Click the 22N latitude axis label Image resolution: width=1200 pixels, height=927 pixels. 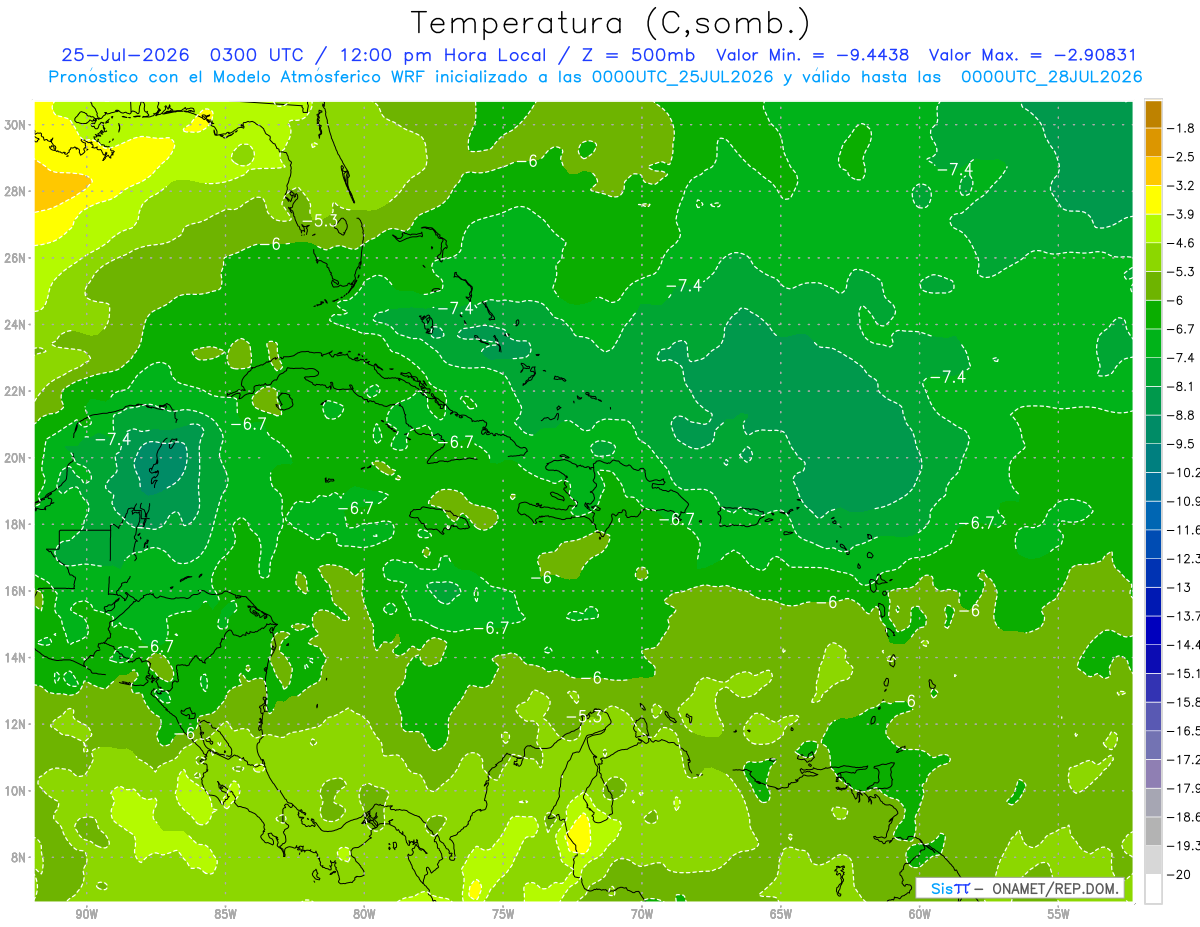tap(17, 391)
